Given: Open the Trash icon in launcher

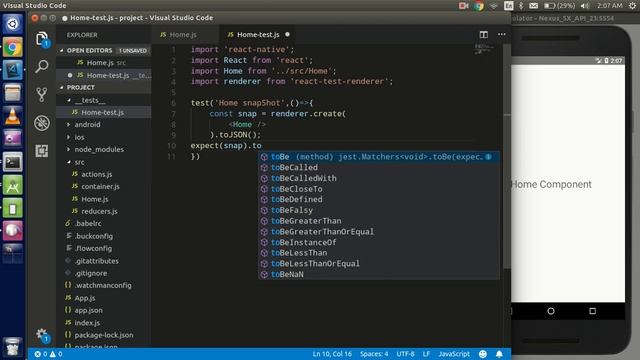Looking at the screenshot, I should pyautogui.click(x=13, y=347).
